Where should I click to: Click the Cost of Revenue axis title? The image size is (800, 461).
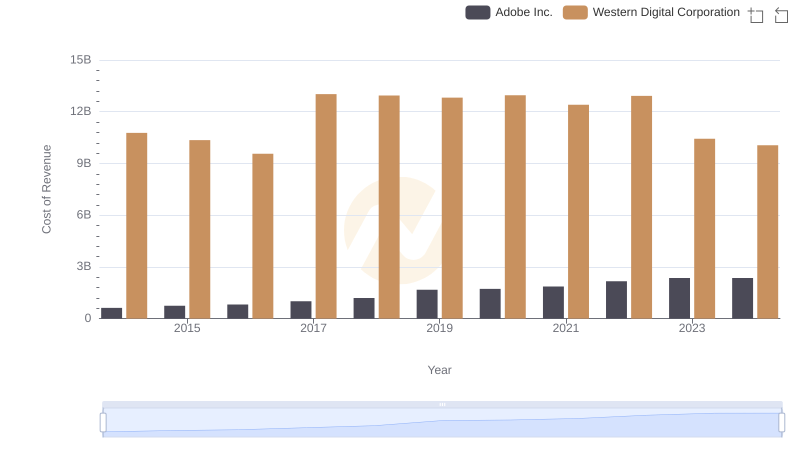click(x=46, y=189)
